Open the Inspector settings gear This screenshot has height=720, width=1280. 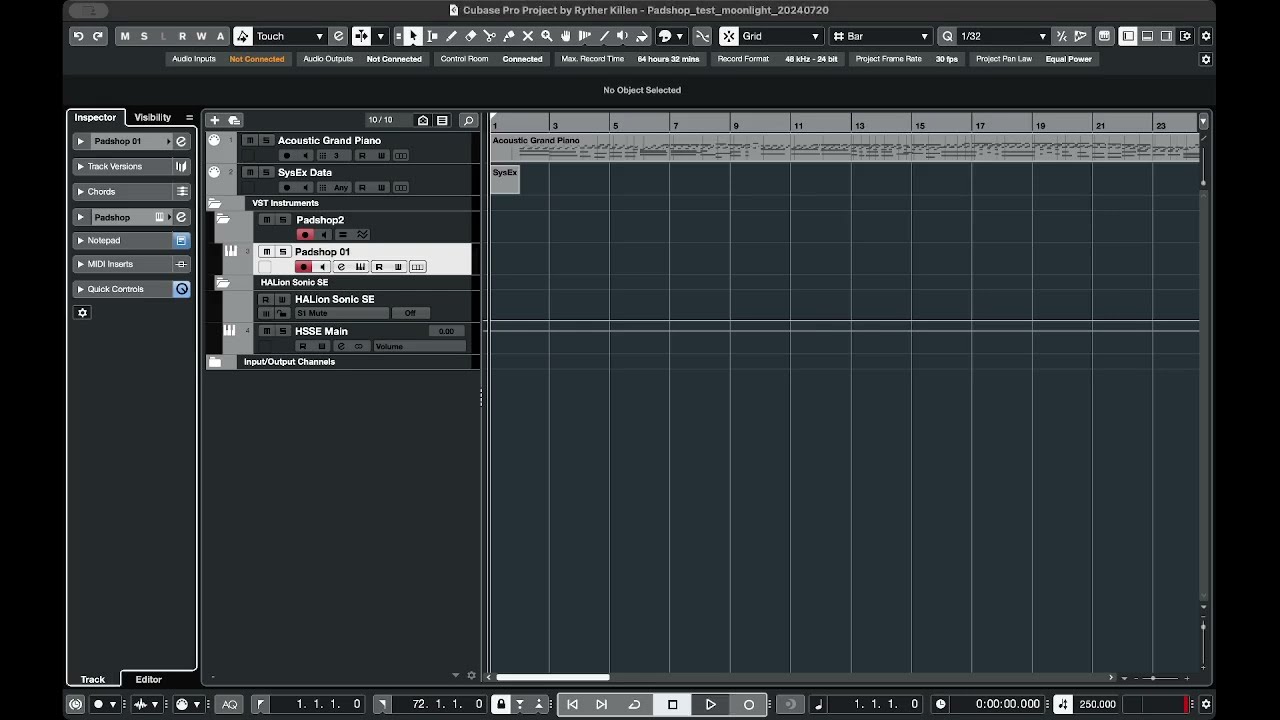[x=83, y=313]
